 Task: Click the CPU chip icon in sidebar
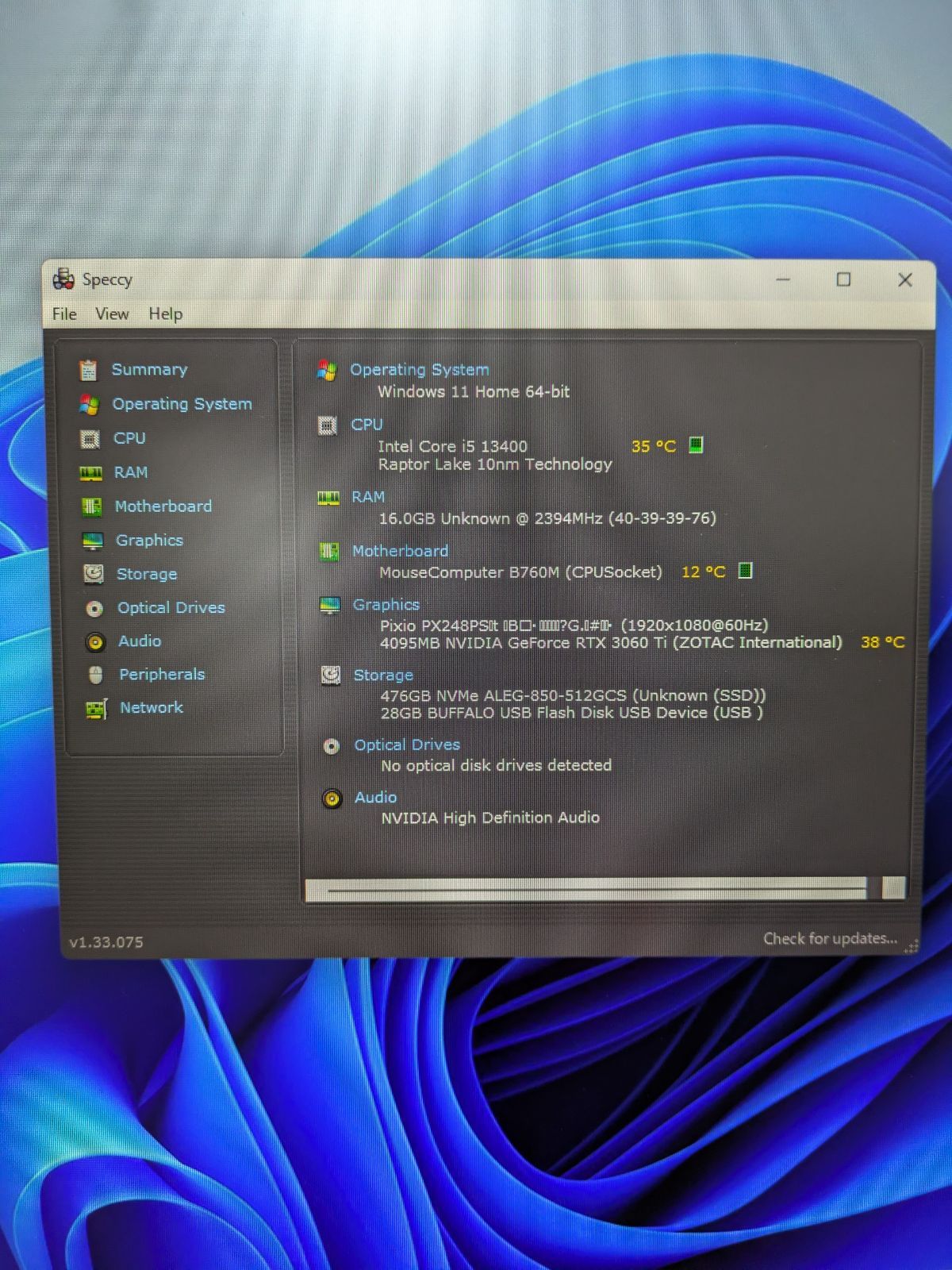(90, 439)
